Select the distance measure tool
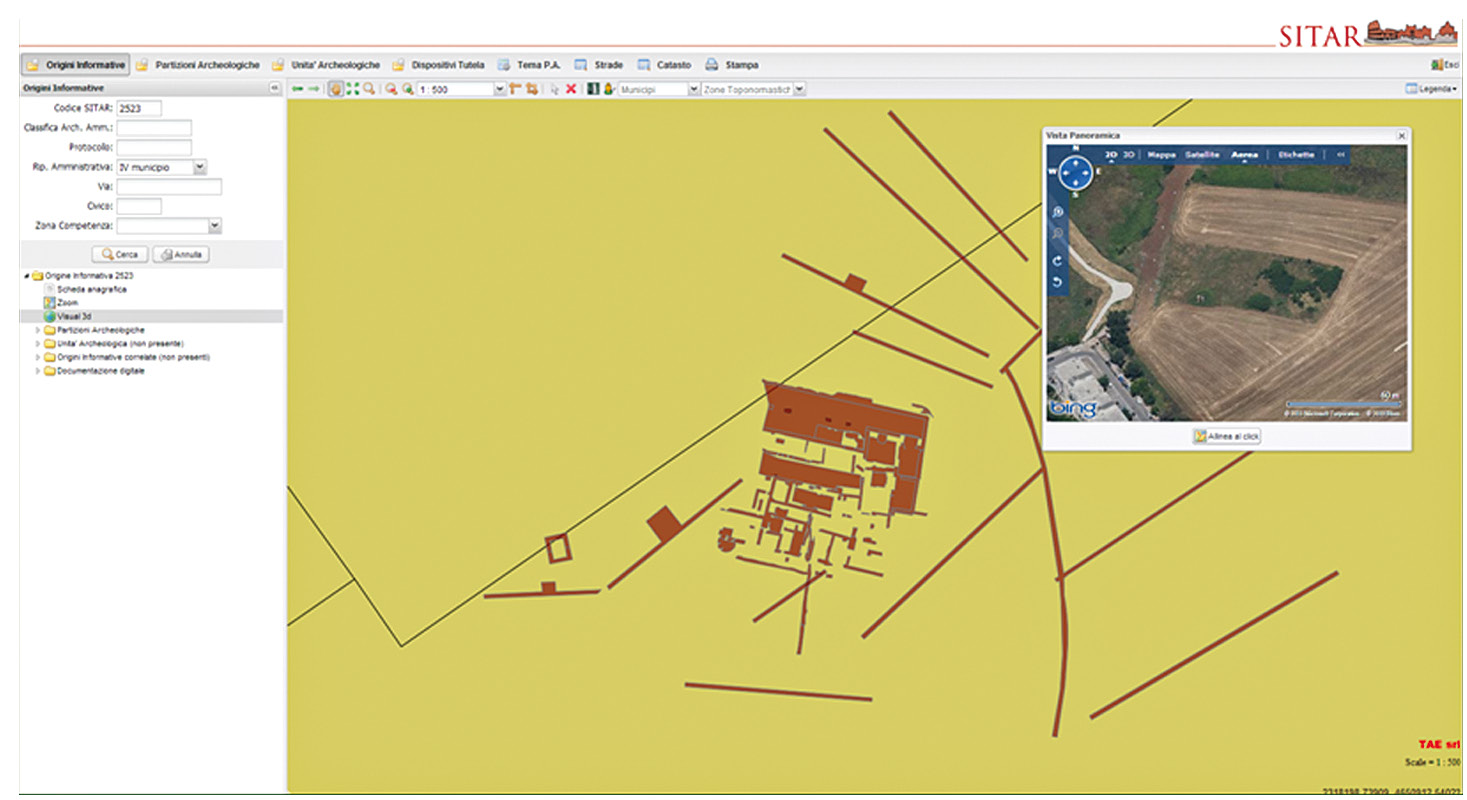Screen dimensions: 1467x800 pyautogui.click(x=514, y=89)
